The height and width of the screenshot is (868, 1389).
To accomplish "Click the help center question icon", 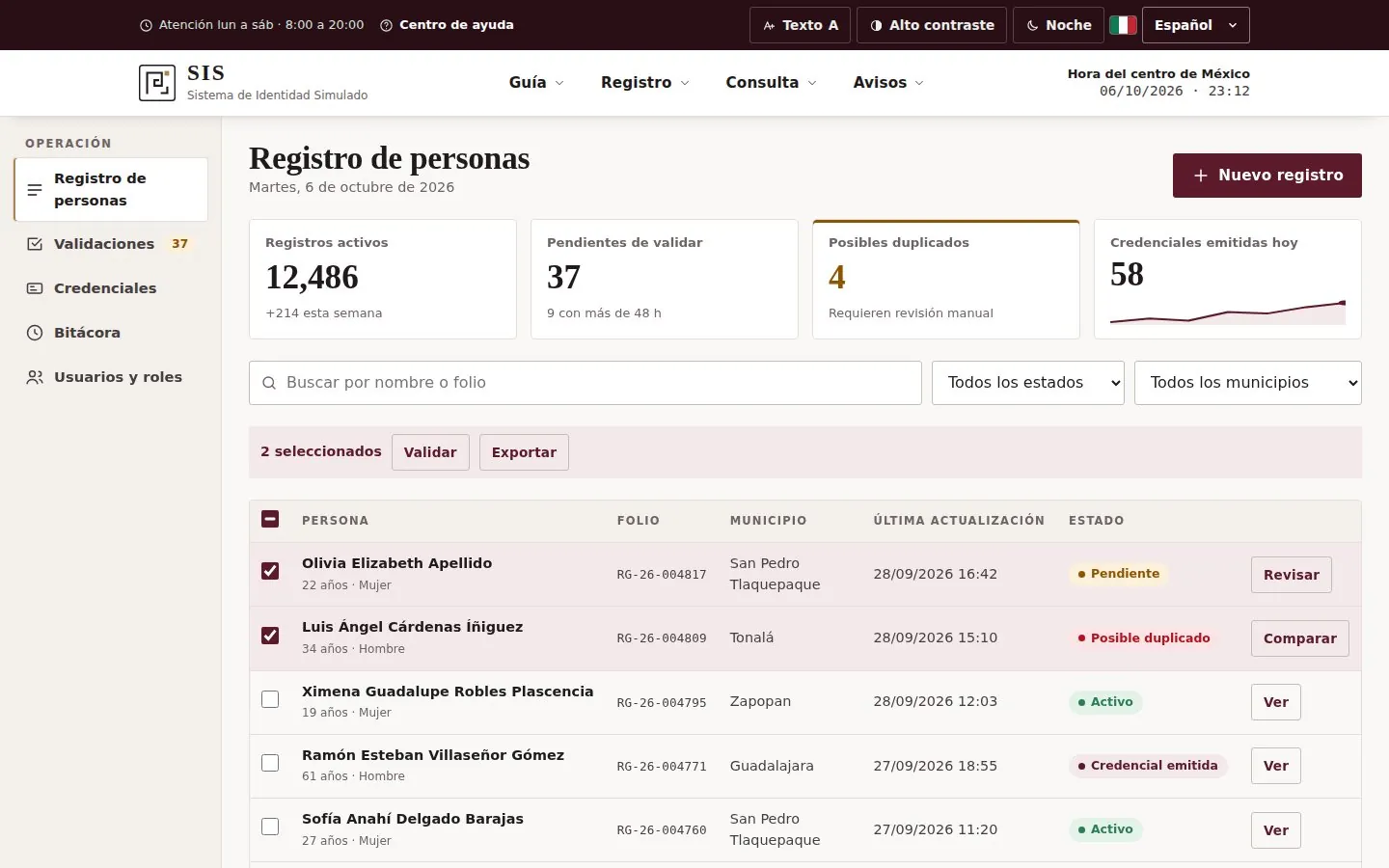I will coord(386,25).
